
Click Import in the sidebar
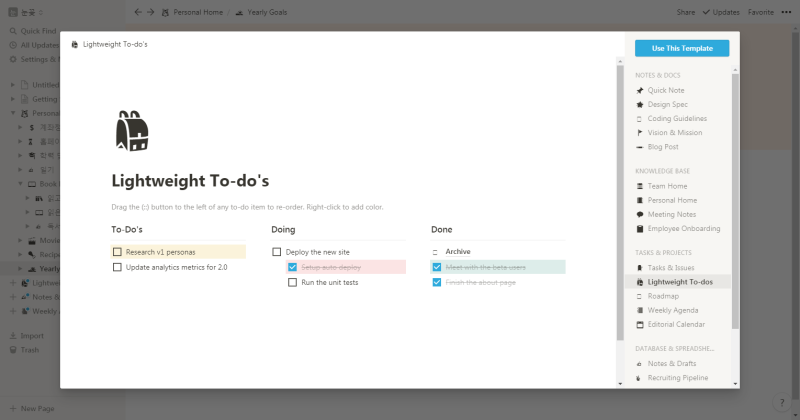point(27,336)
